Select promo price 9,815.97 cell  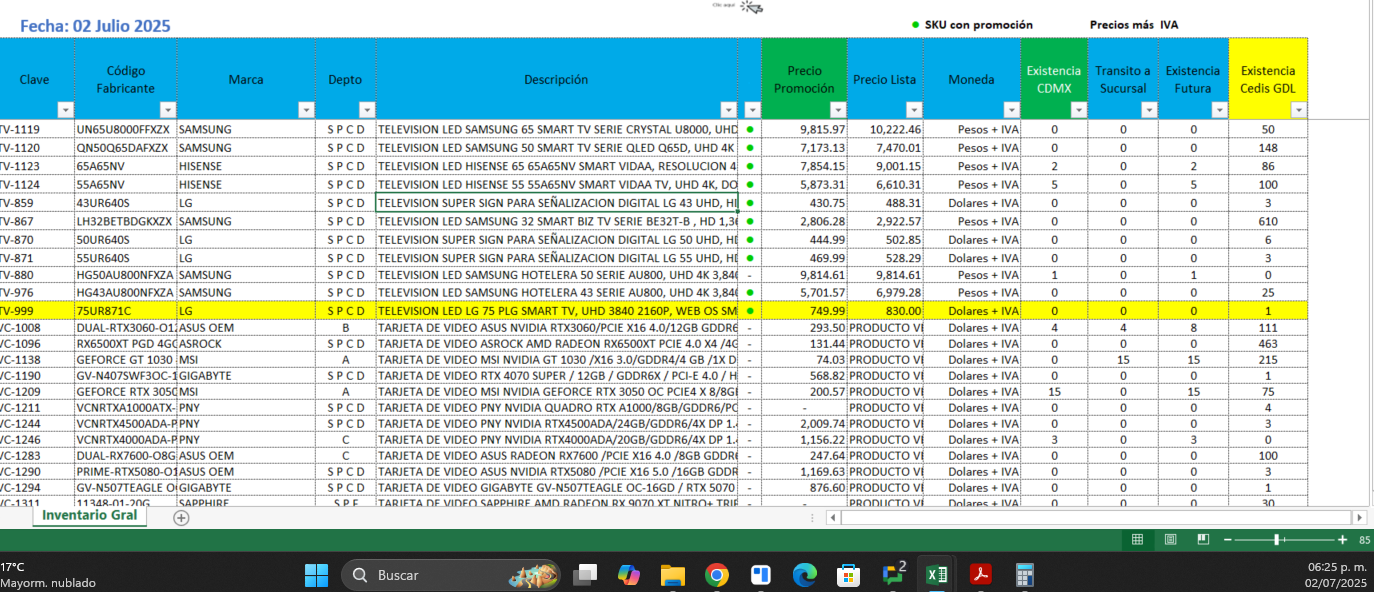click(x=804, y=129)
